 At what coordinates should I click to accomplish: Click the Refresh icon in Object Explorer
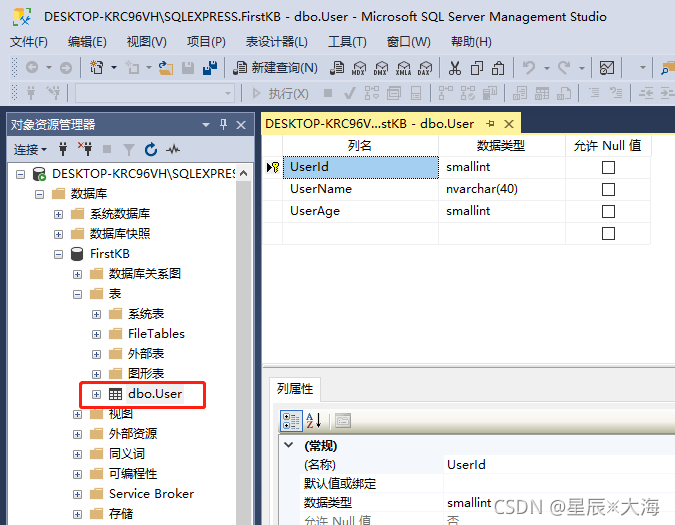(x=151, y=149)
